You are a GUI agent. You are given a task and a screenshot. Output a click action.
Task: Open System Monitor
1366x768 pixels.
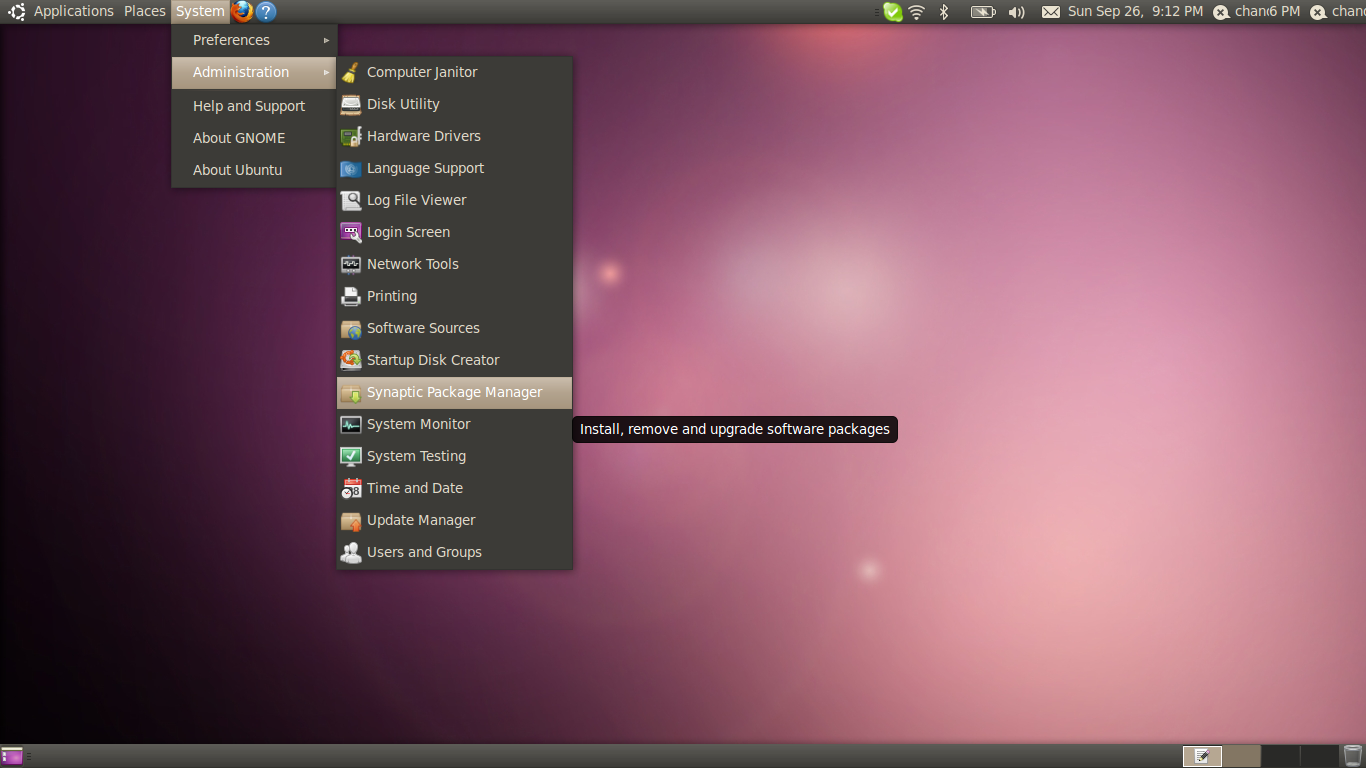(455, 424)
